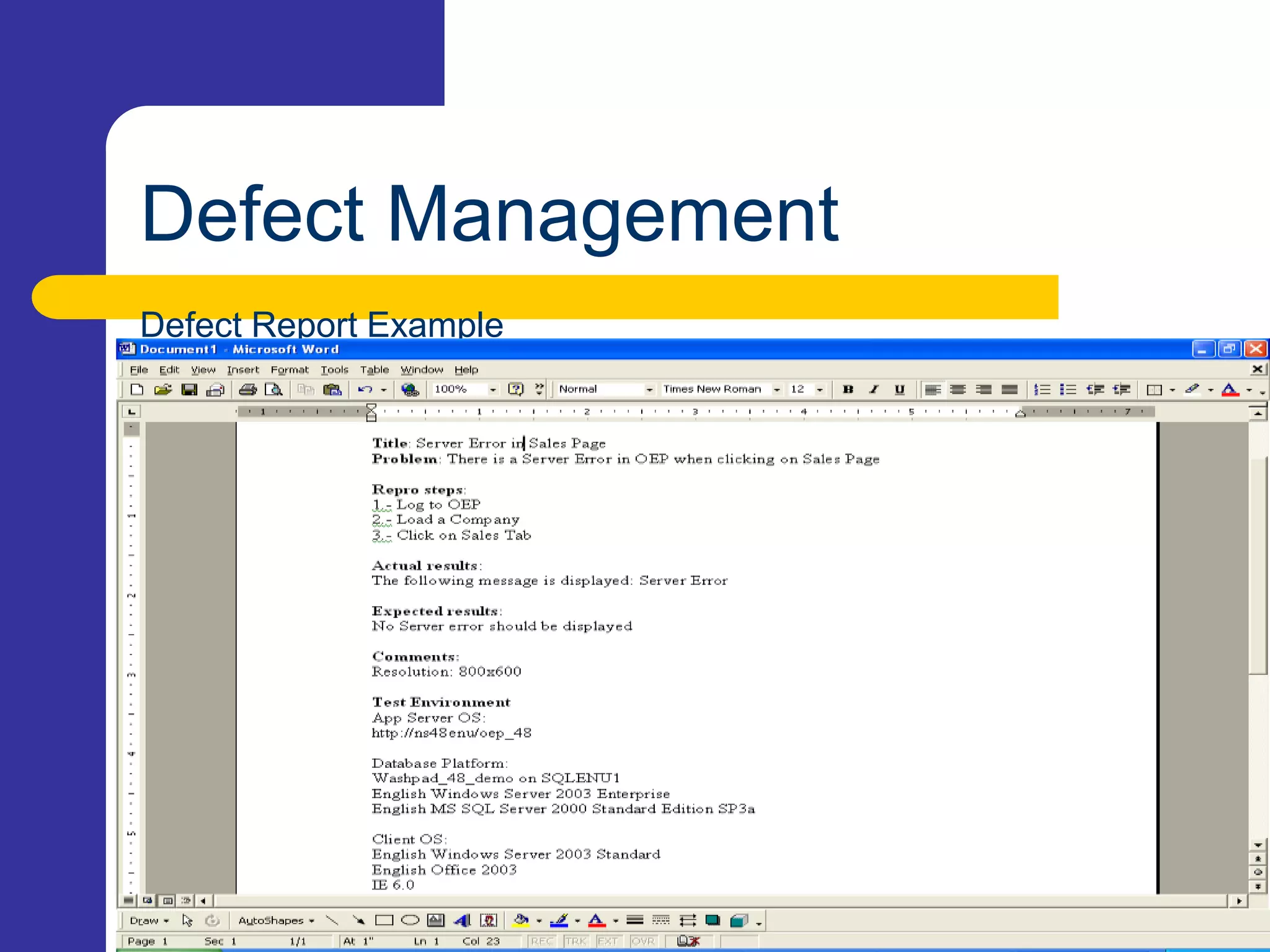Insert Clip Art from the Drawing toolbar
Image resolution: width=1270 pixels, height=952 pixels.
pyautogui.click(x=489, y=920)
